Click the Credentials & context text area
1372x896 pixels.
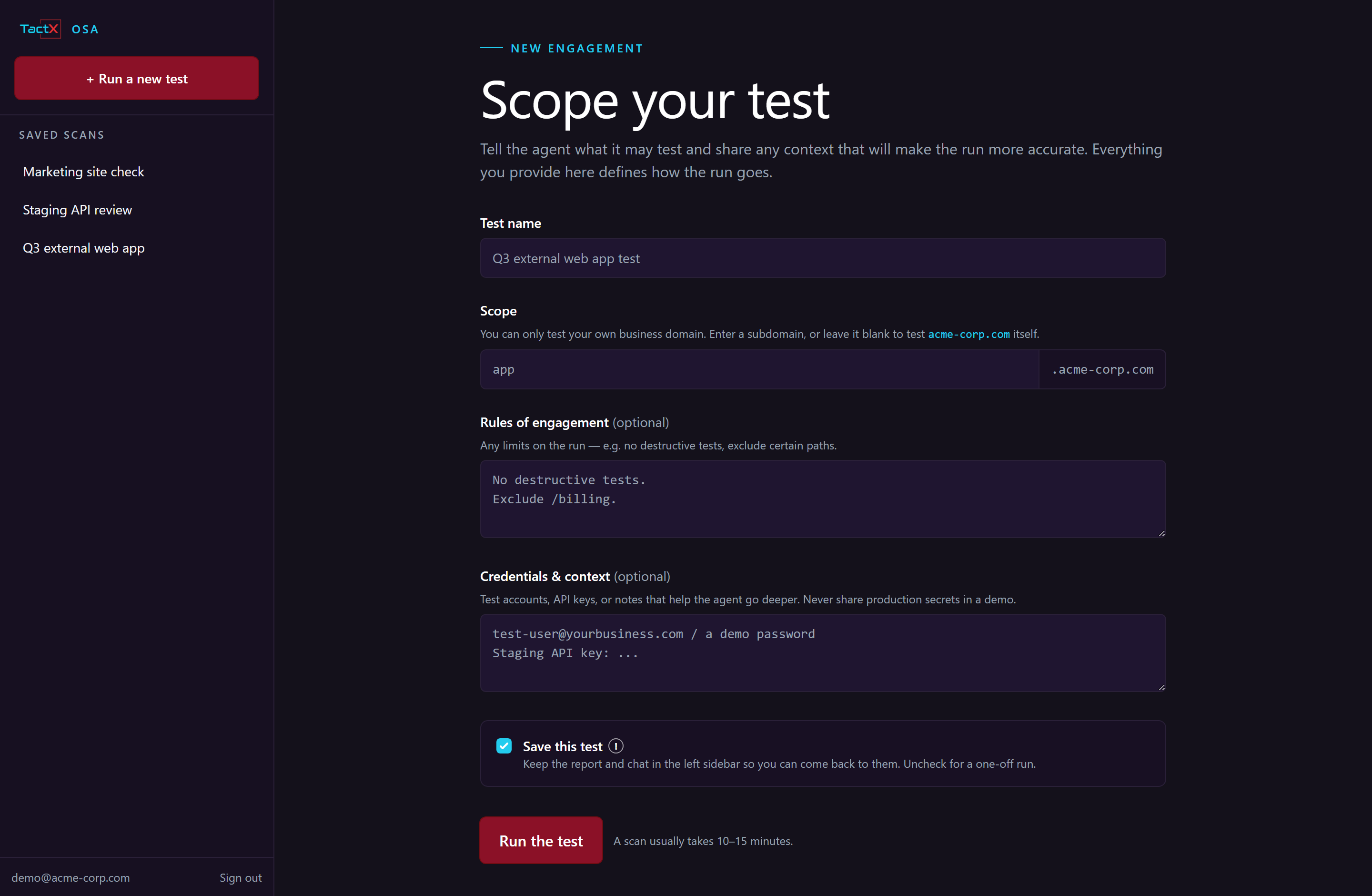click(x=823, y=652)
